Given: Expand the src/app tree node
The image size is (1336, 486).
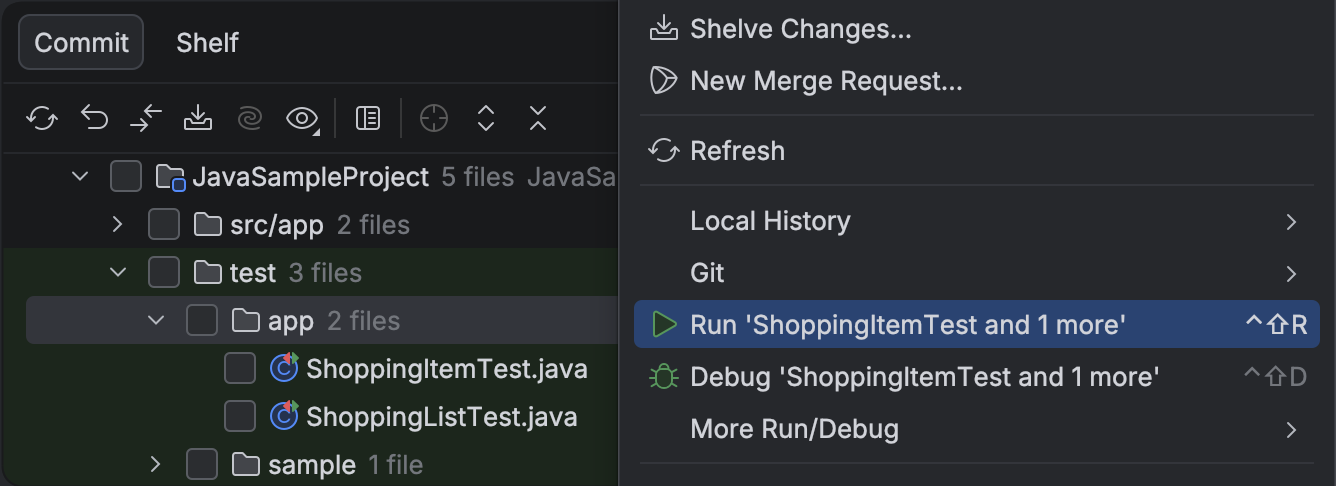Looking at the screenshot, I should 118,225.
